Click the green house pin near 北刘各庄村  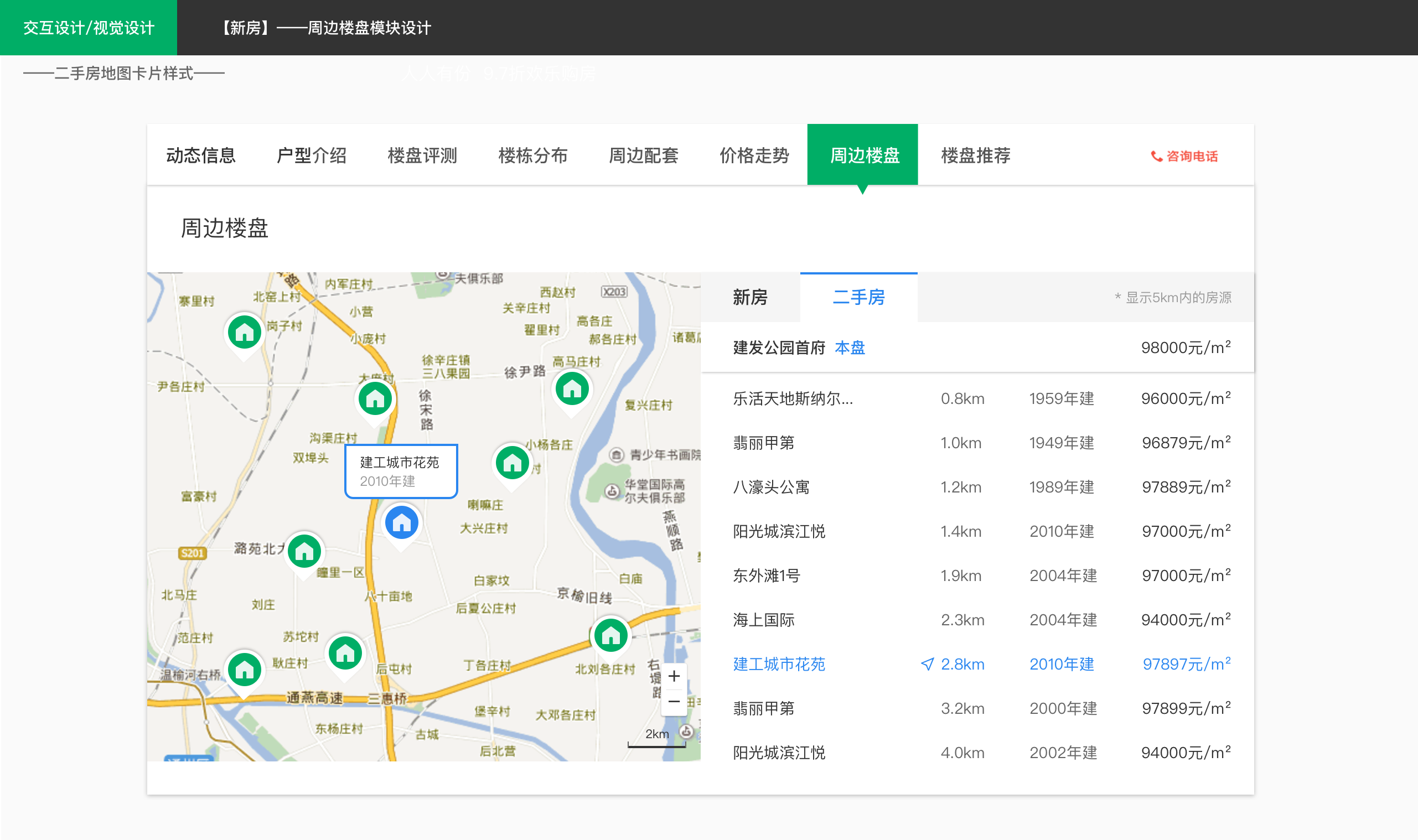click(x=610, y=635)
